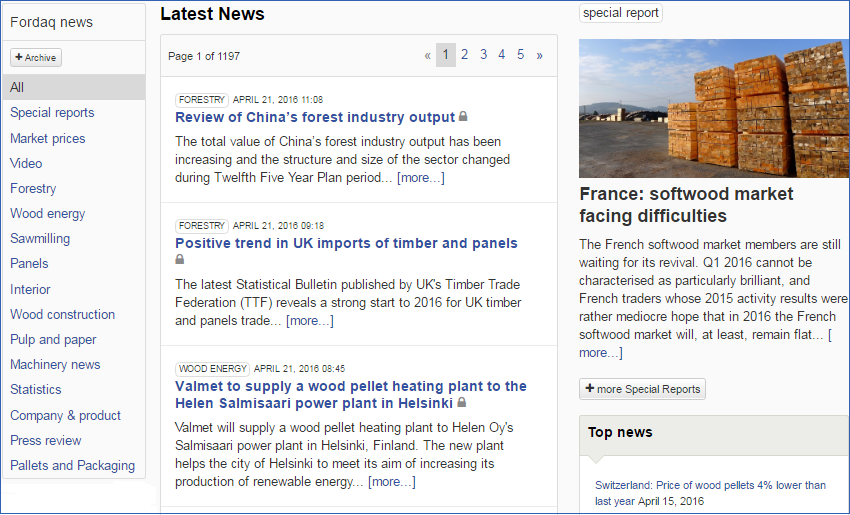This screenshot has width=850, height=515.
Task: Expand the Archive button
Action: [36, 57]
